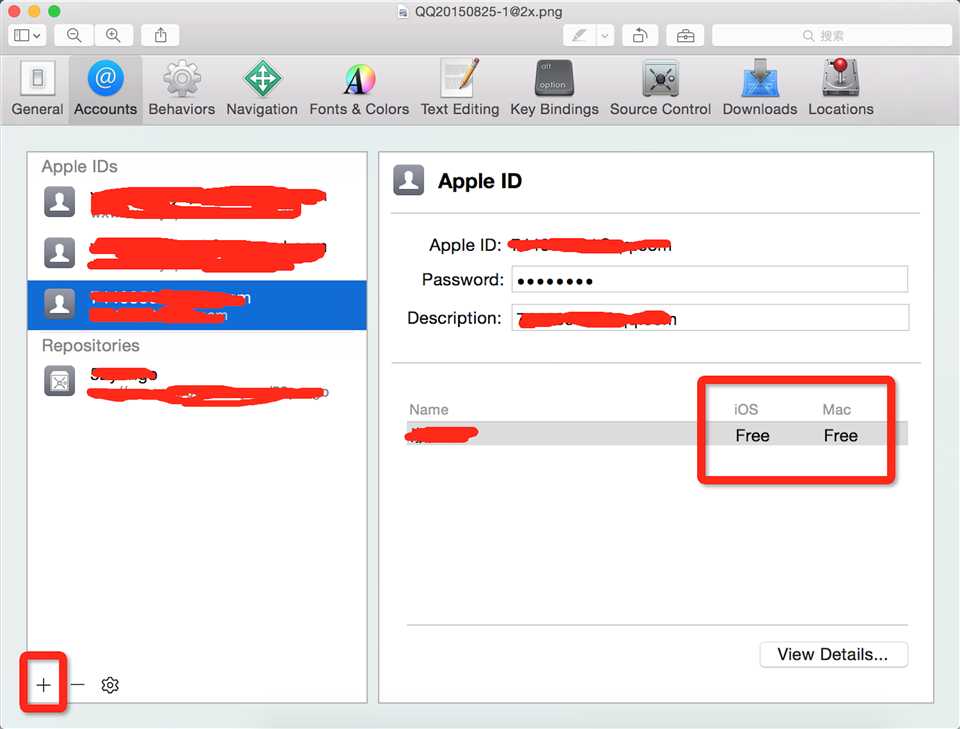960x729 pixels.
Task: Click the Password field
Action: pos(710,280)
